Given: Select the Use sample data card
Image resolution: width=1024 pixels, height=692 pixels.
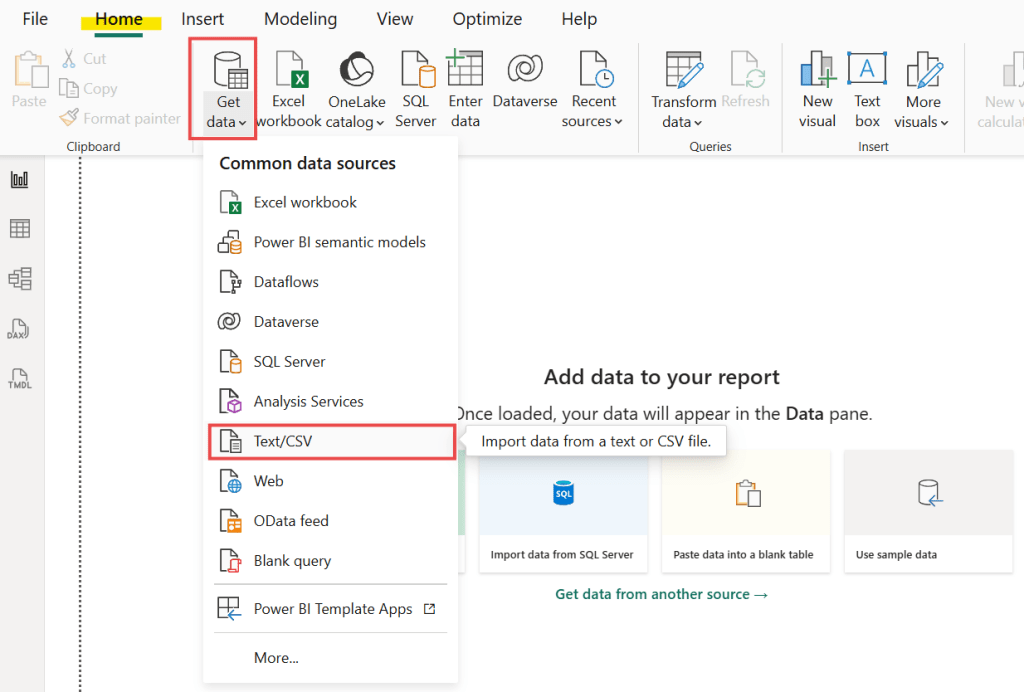Looking at the screenshot, I should 927,511.
